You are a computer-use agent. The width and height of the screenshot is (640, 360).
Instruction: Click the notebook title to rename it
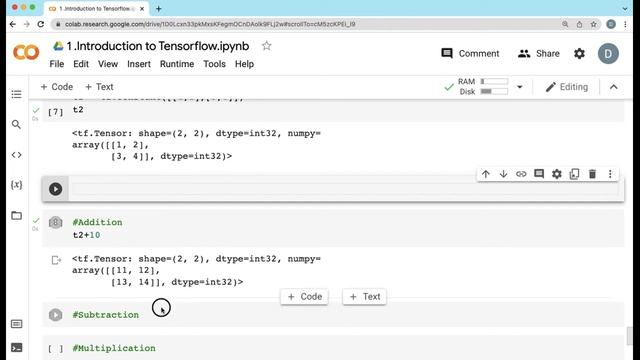(x=158, y=46)
